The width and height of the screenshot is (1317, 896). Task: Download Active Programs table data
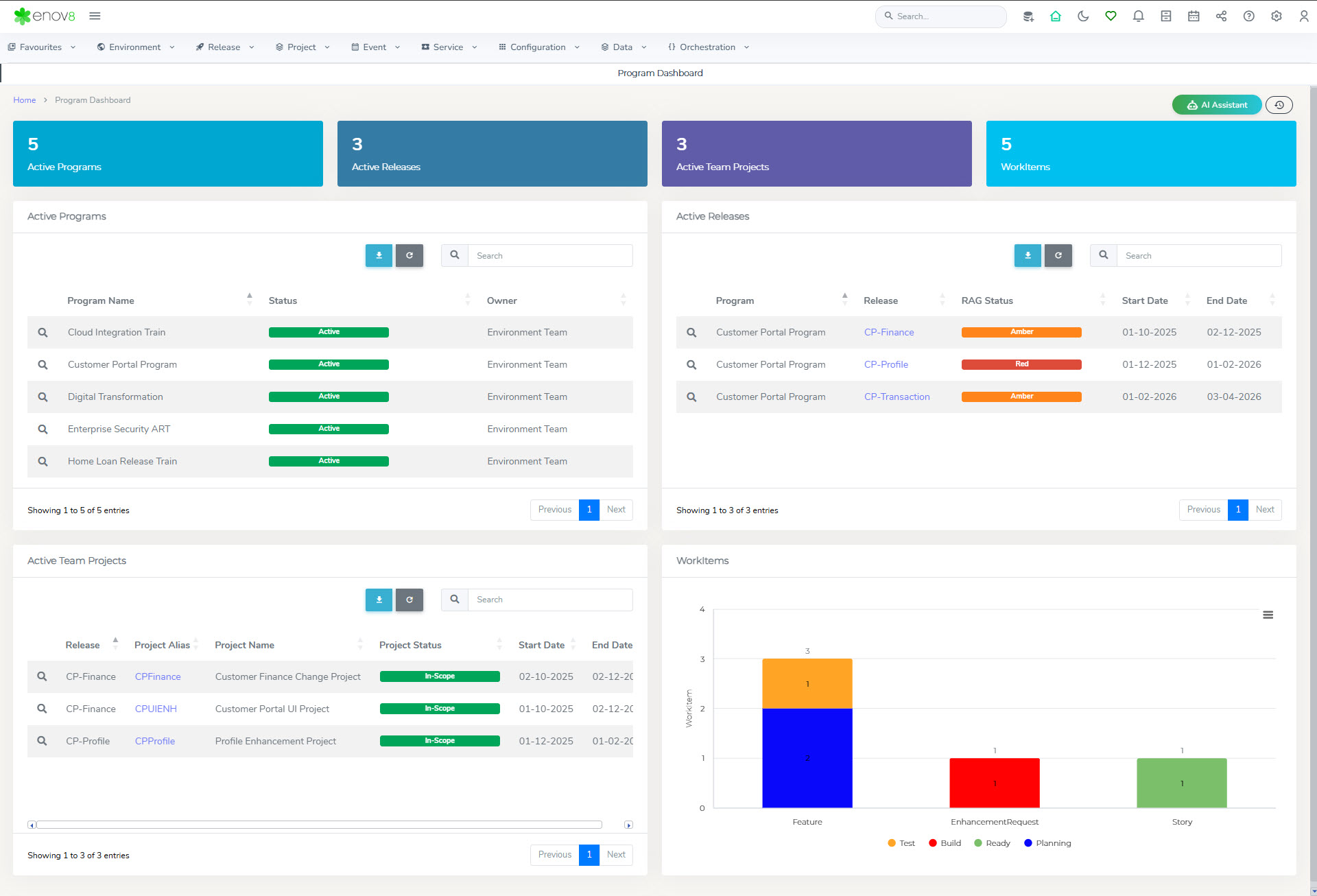coord(379,255)
